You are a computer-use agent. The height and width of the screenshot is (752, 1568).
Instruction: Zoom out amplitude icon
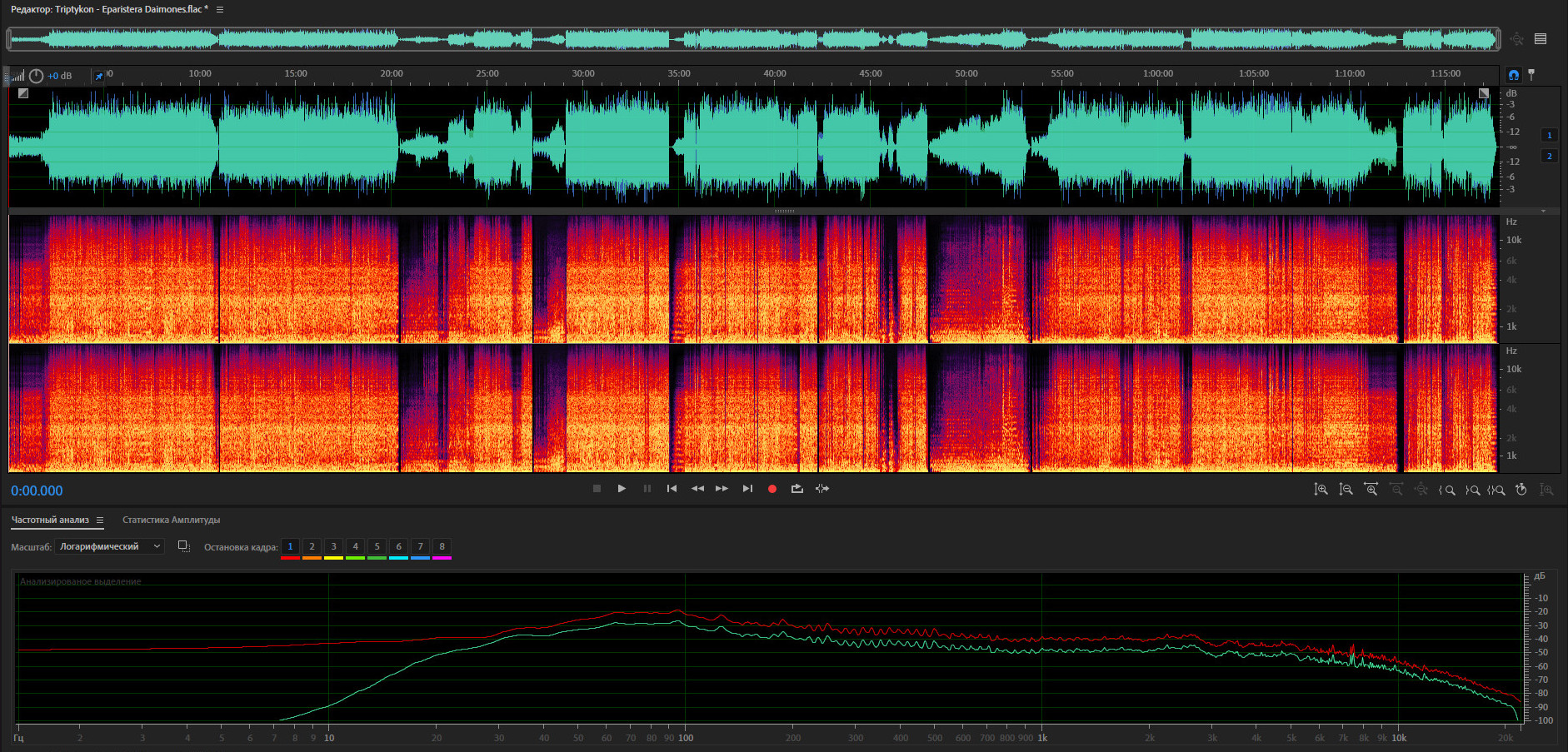[x=1346, y=490]
